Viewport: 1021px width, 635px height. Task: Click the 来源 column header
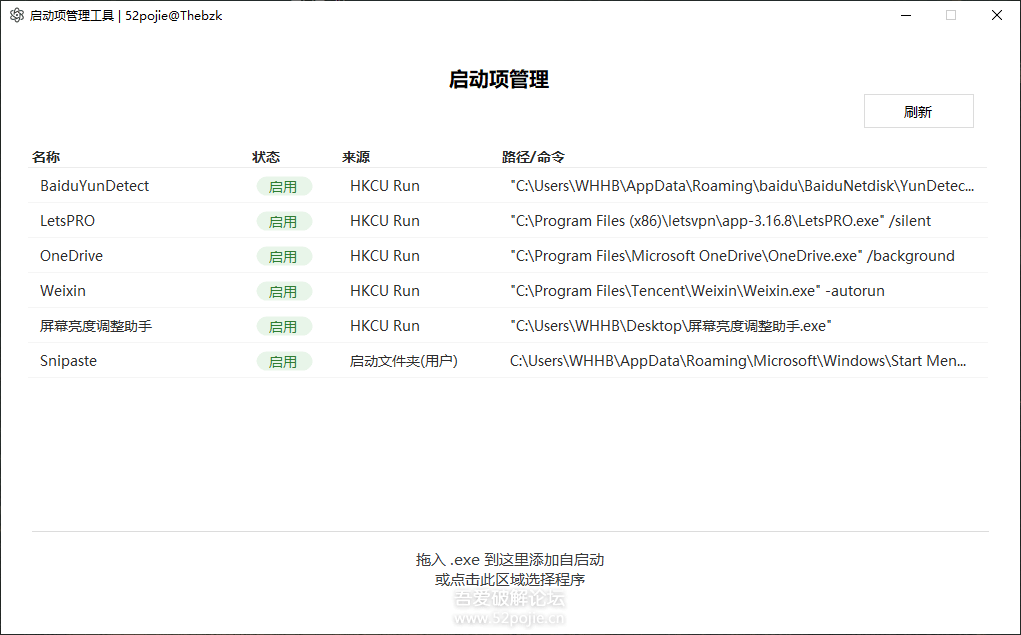click(356, 157)
